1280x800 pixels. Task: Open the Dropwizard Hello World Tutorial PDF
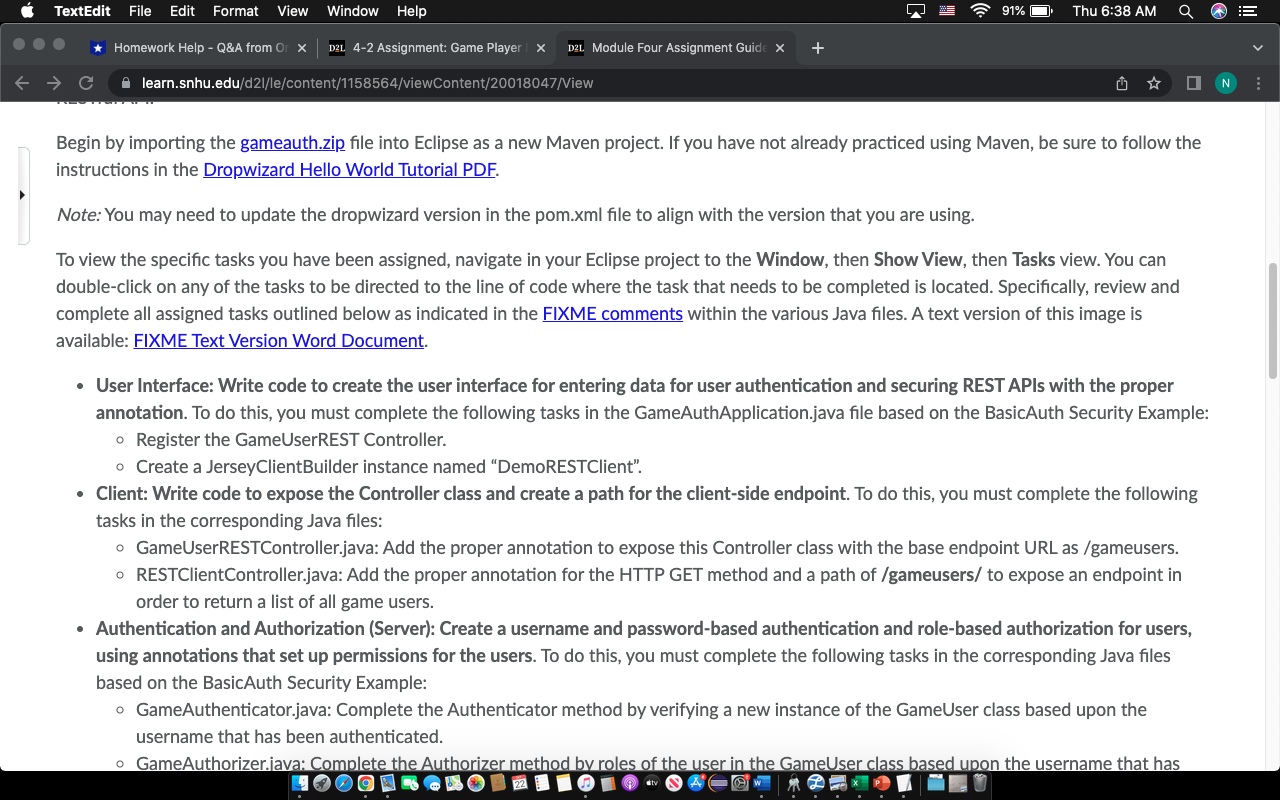349,169
